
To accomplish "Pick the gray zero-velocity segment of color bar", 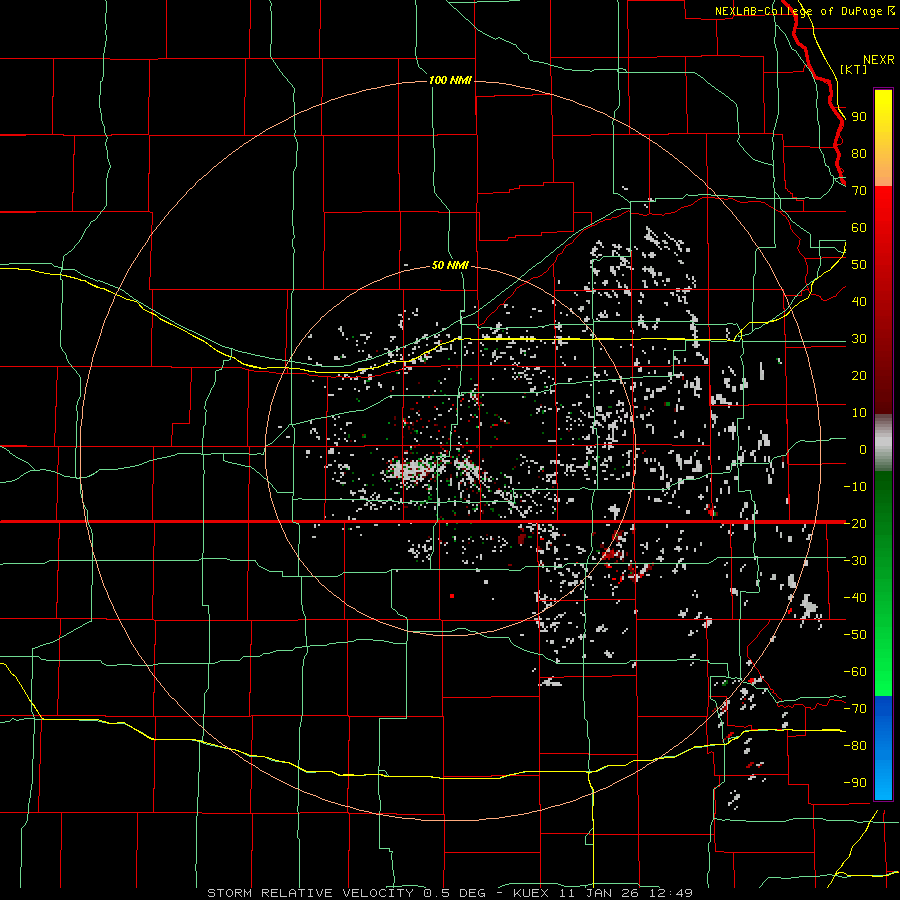I will click(x=883, y=443).
